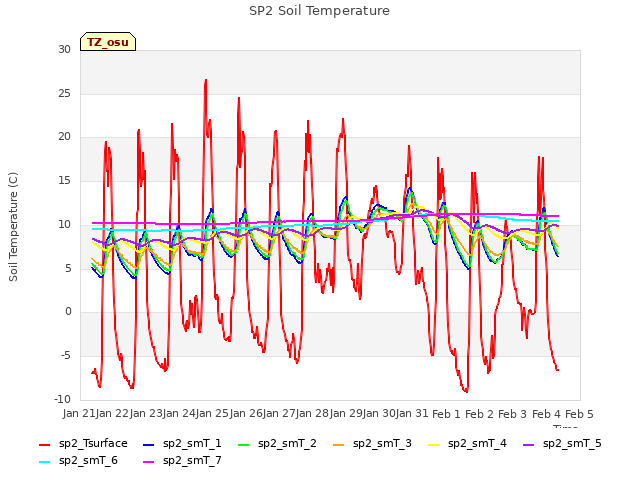Click the Jan 21 x-axis date label
Viewport: 640px width, 480px height.
pos(80,413)
